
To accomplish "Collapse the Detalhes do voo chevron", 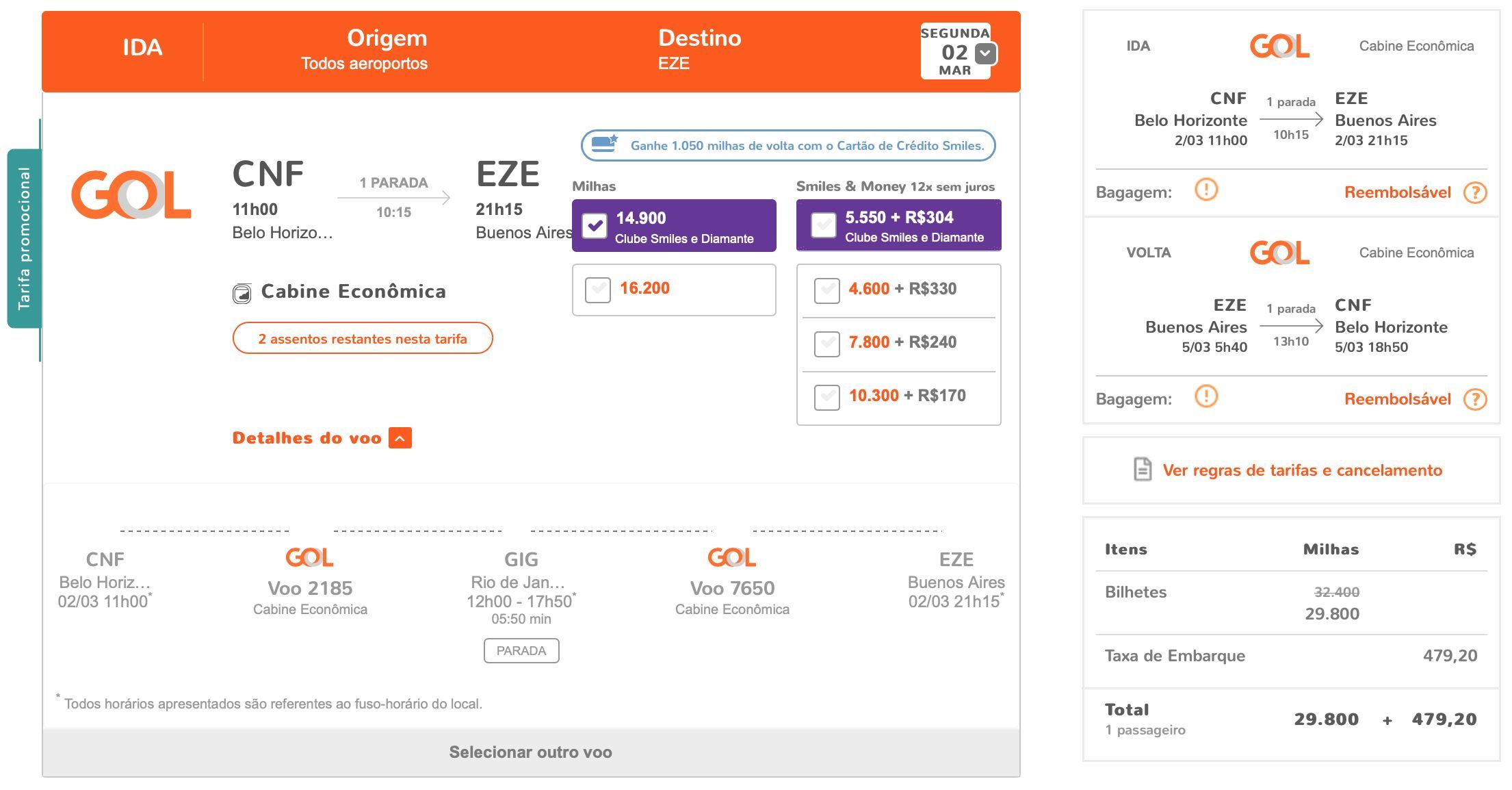I will pos(400,438).
